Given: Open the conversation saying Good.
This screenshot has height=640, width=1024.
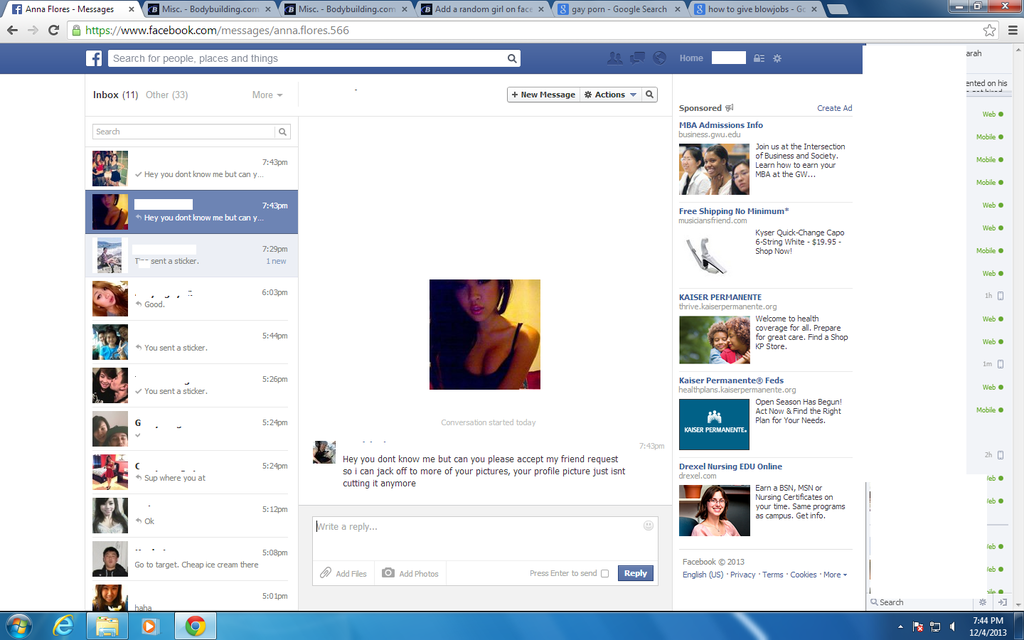Looking at the screenshot, I should (x=191, y=298).
